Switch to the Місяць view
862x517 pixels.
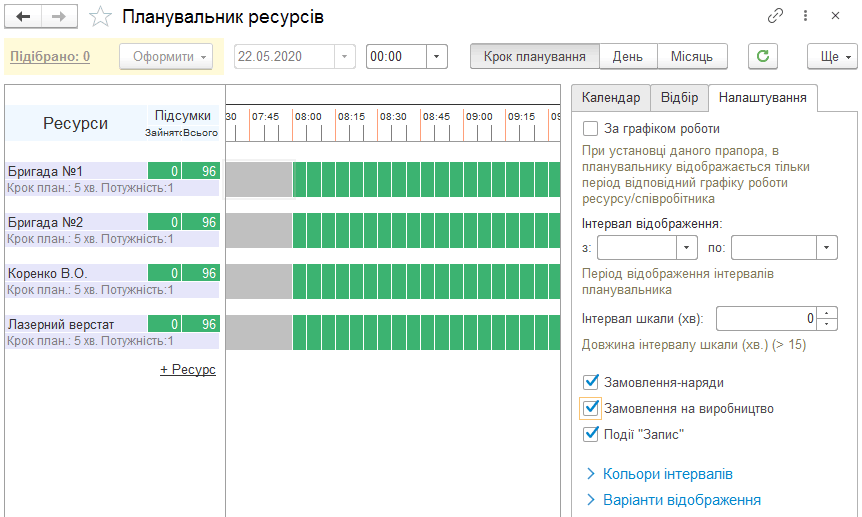click(x=692, y=57)
